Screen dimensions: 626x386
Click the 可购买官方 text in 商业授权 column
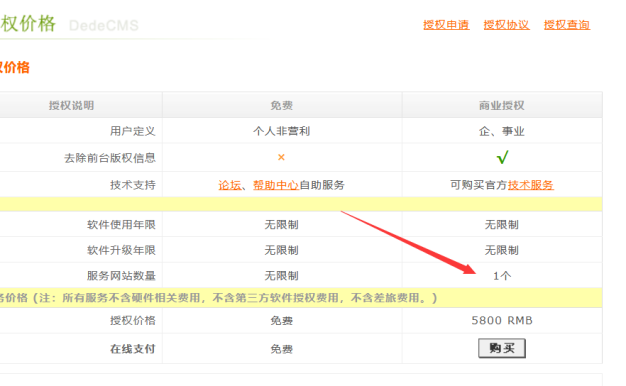[x=479, y=185]
